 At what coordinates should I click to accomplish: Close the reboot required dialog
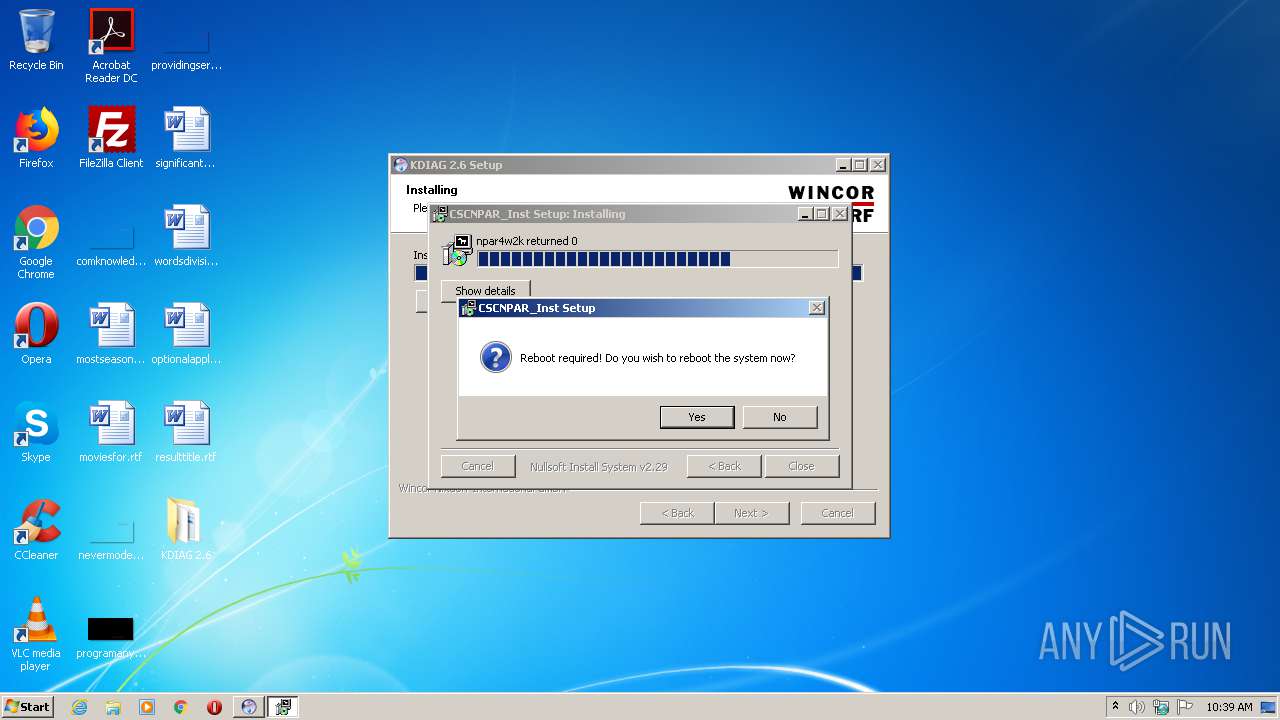click(x=817, y=308)
